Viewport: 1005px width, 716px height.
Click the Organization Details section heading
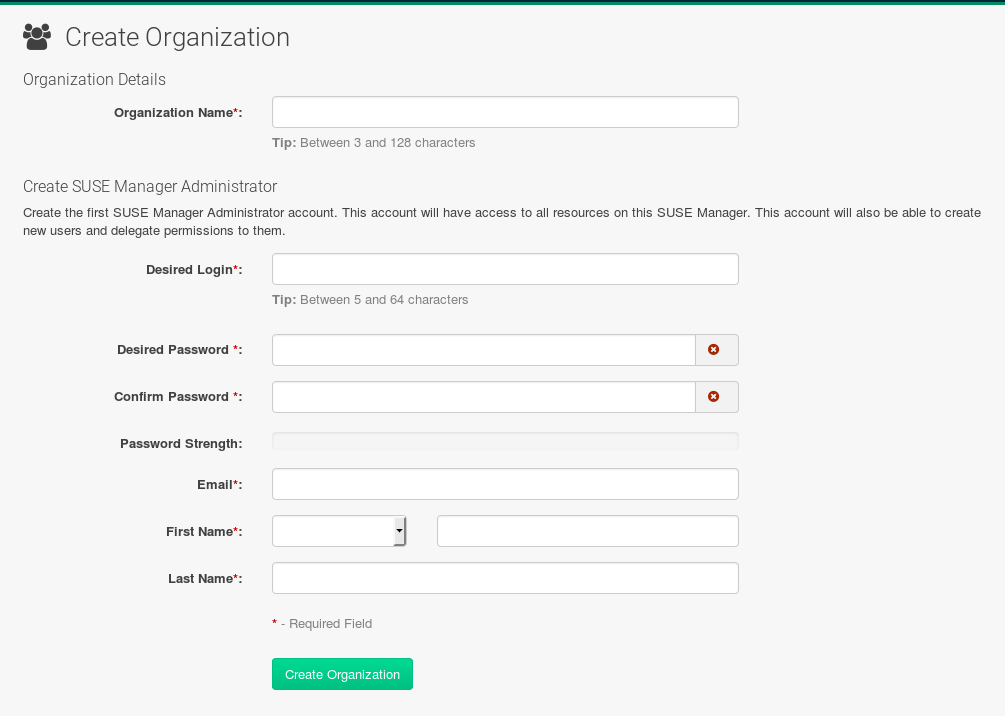pyautogui.click(x=94, y=79)
